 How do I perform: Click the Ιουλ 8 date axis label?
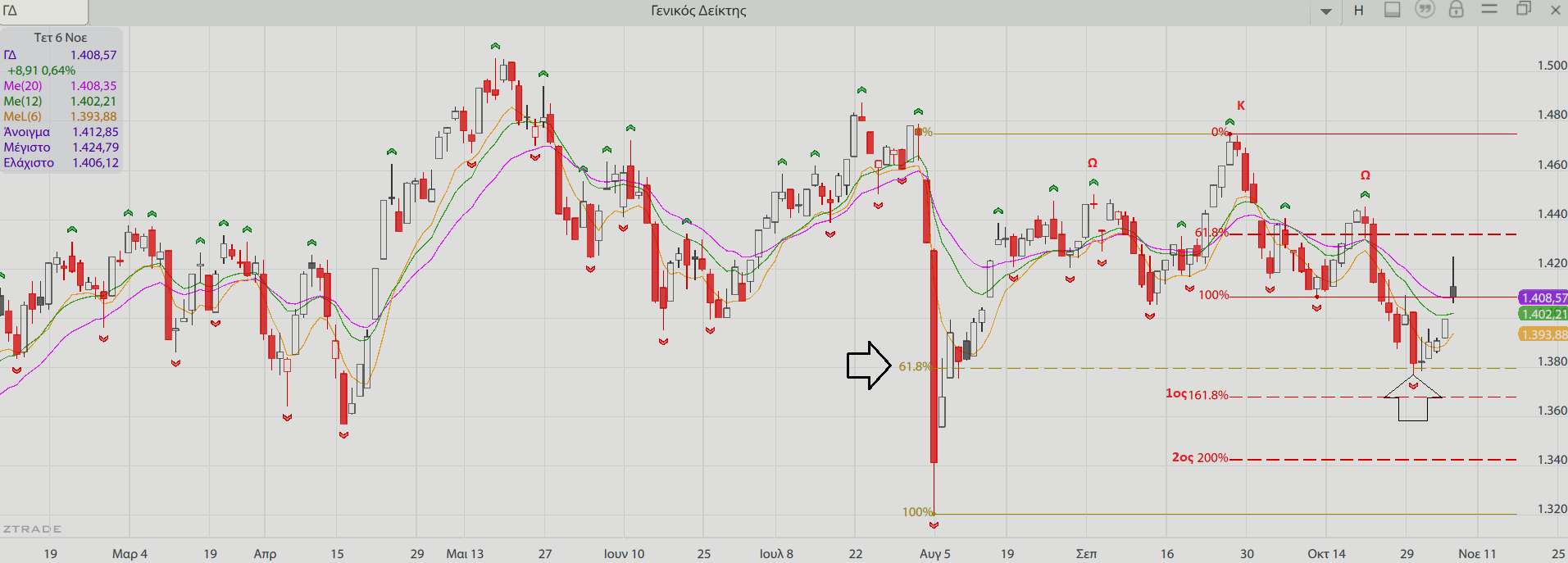tap(776, 554)
